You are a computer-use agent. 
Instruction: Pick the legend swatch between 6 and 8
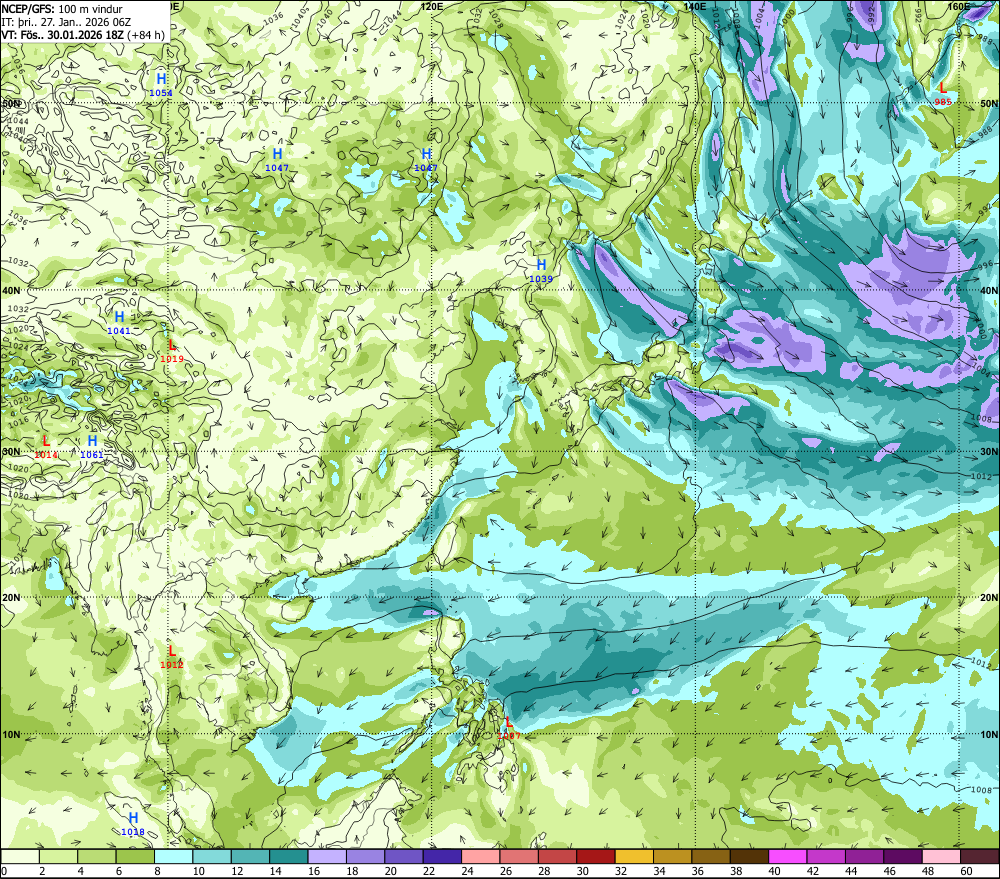(x=135, y=856)
